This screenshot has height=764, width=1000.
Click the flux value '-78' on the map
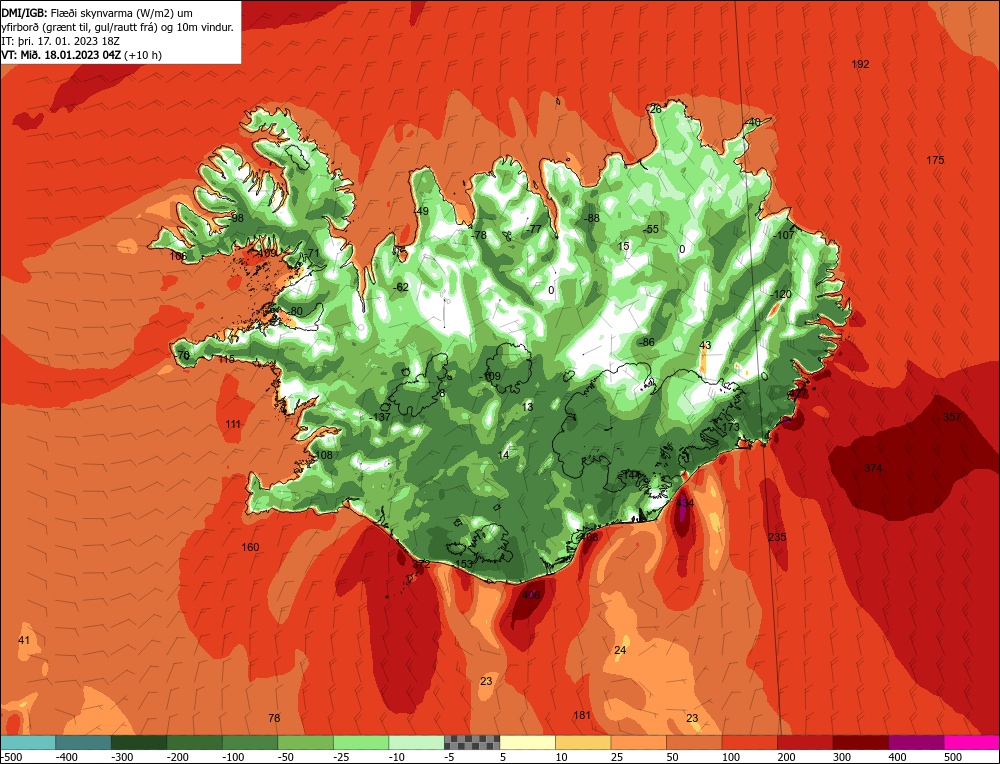point(478,235)
